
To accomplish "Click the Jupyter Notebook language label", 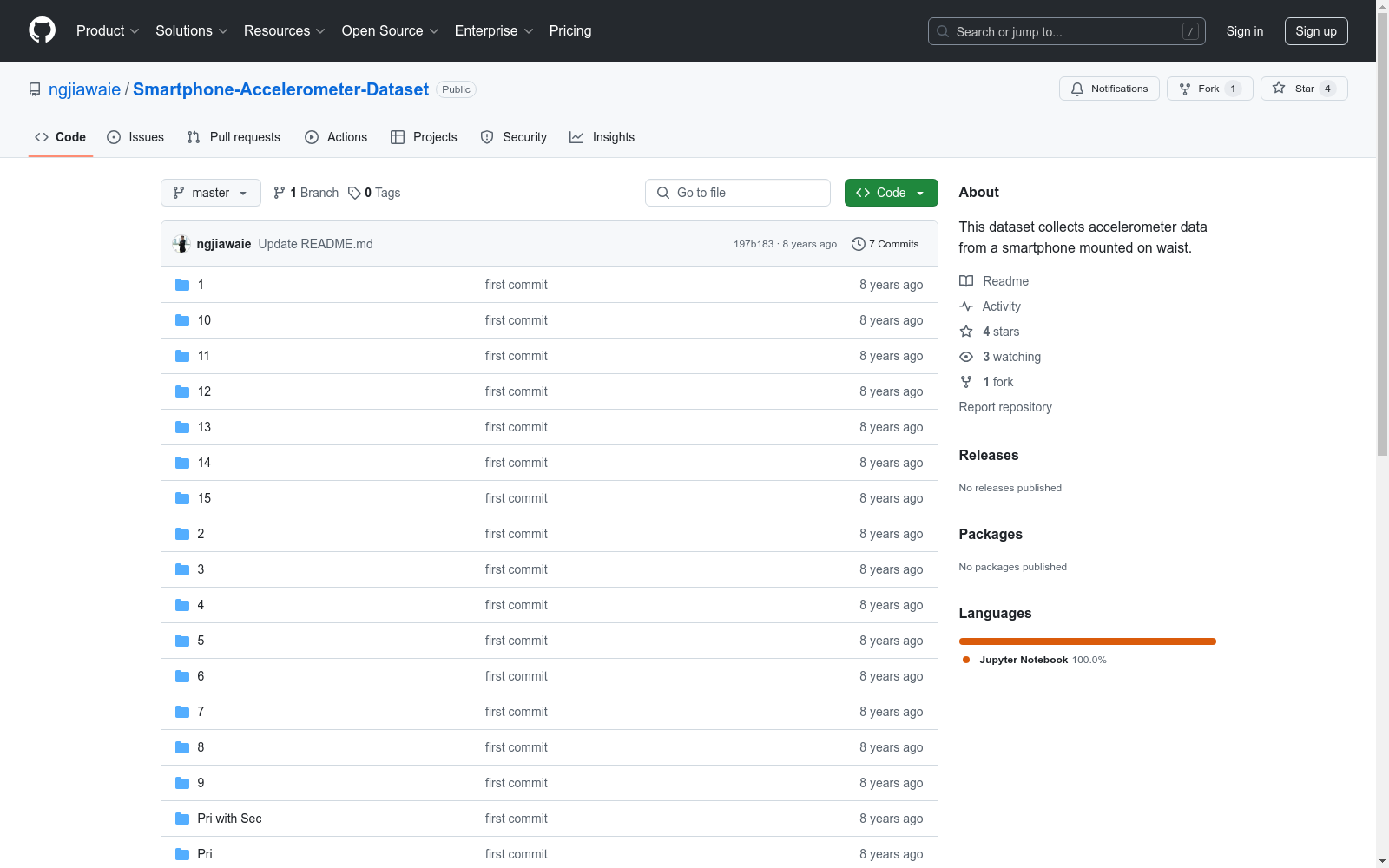I will pos(1024,660).
